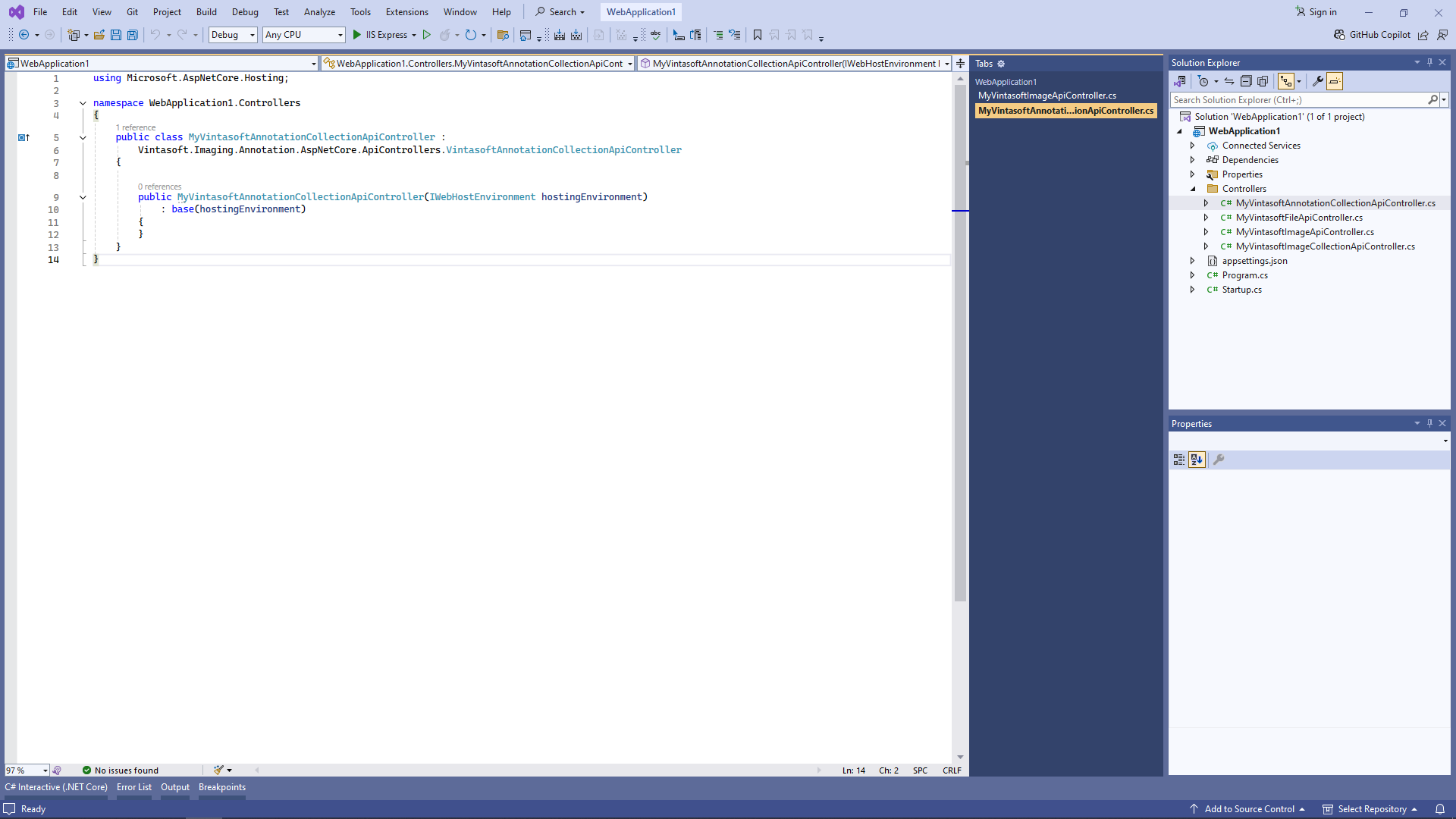This screenshot has height=819, width=1456.
Task: Open the Build menu
Action: tap(206, 12)
